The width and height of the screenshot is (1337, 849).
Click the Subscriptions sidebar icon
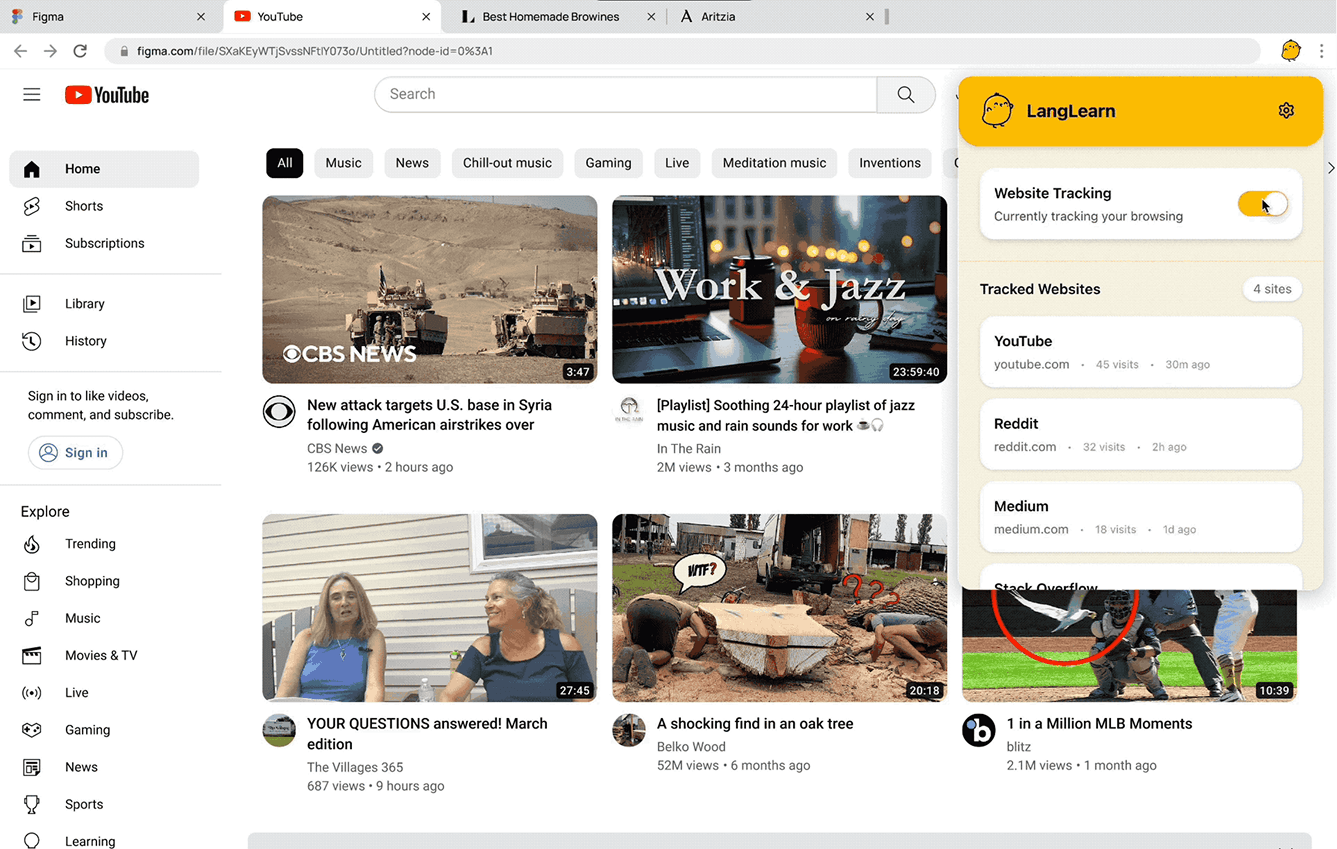pos(32,243)
